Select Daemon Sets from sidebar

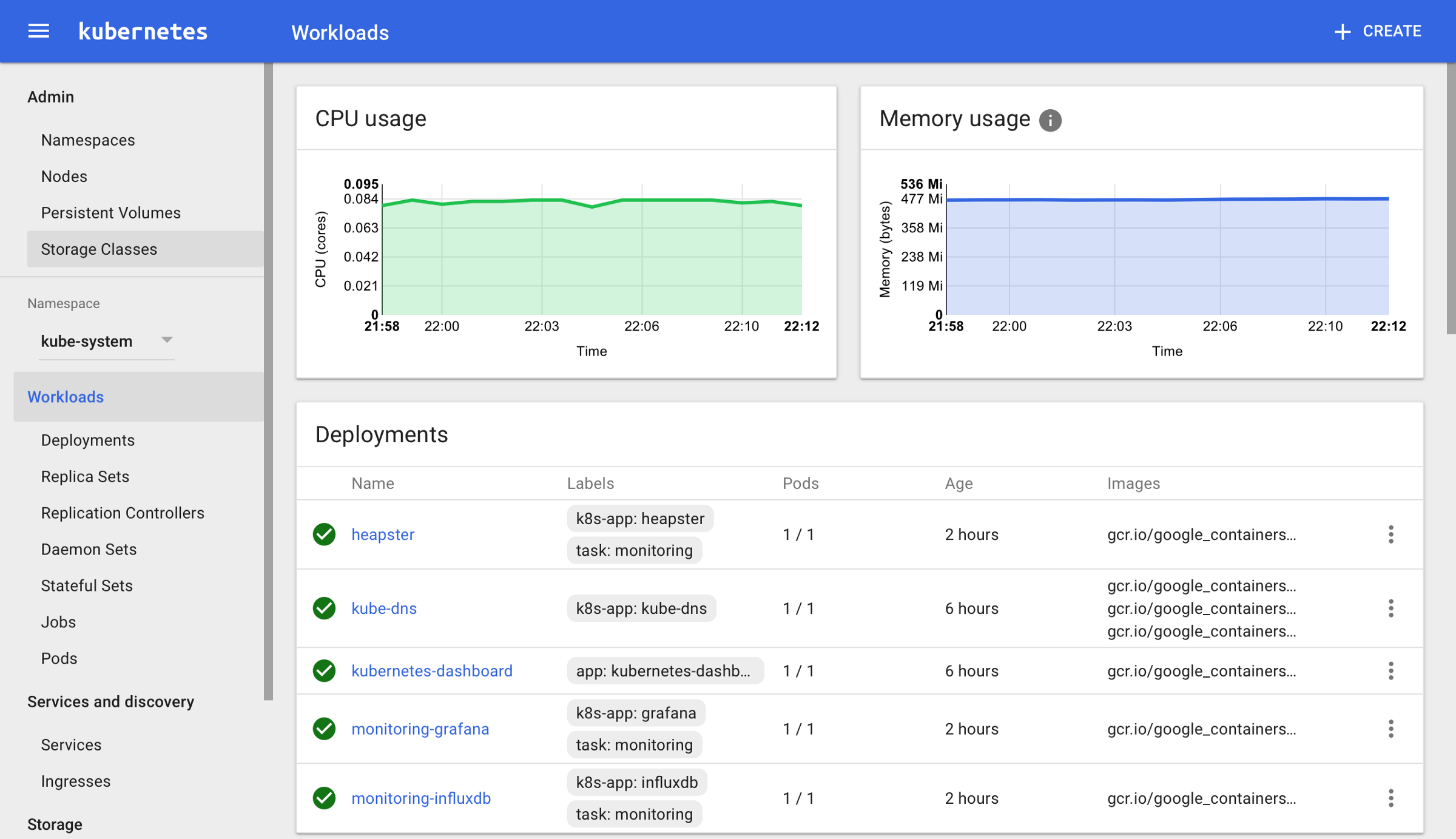pos(89,550)
